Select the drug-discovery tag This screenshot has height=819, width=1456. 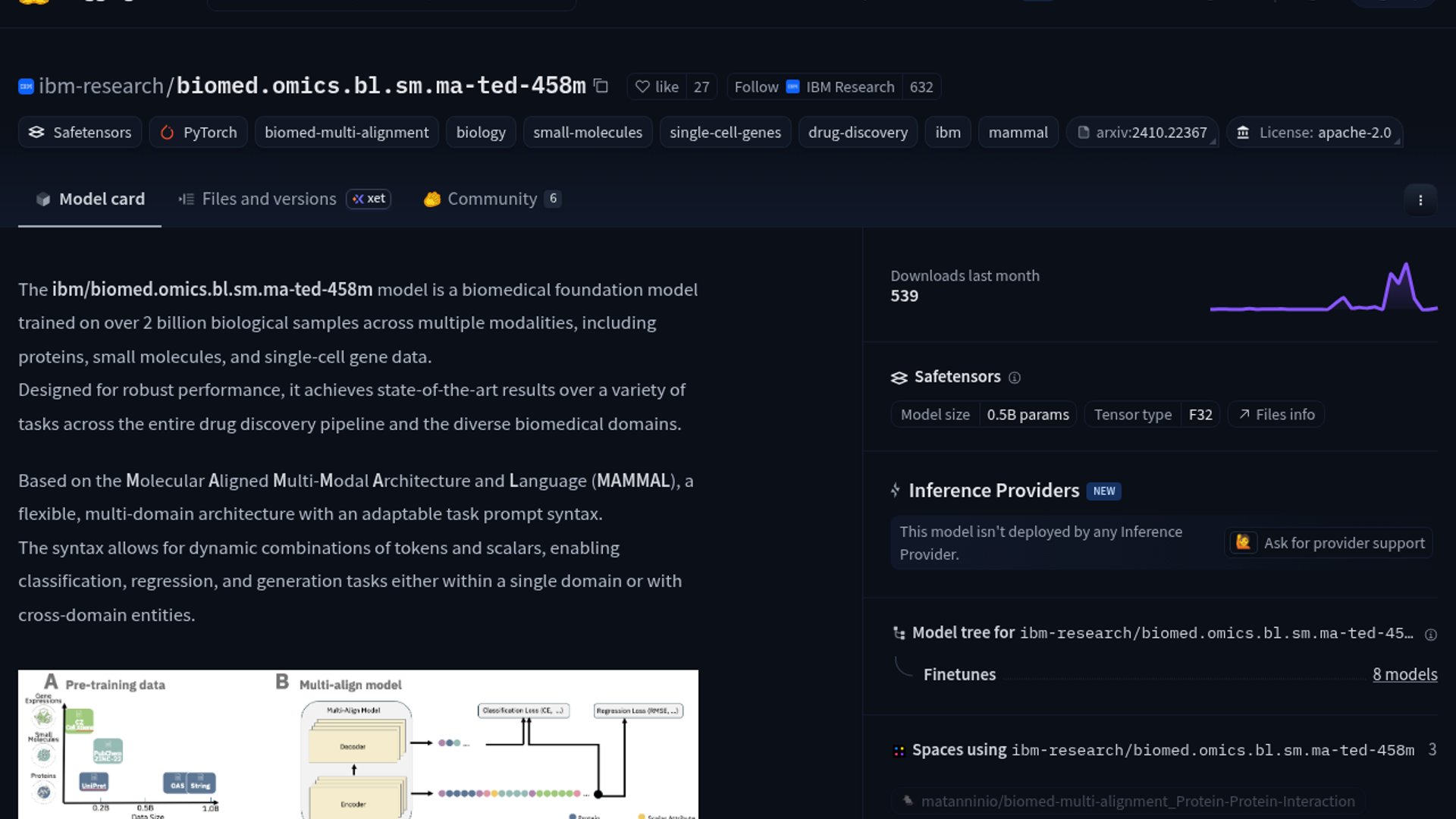[x=858, y=132]
